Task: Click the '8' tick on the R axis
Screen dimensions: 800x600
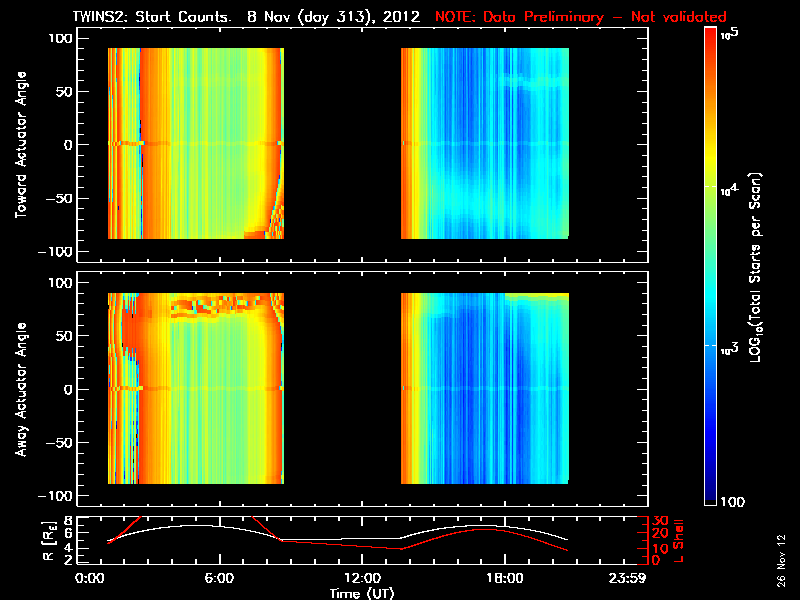Action: click(67, 520)
